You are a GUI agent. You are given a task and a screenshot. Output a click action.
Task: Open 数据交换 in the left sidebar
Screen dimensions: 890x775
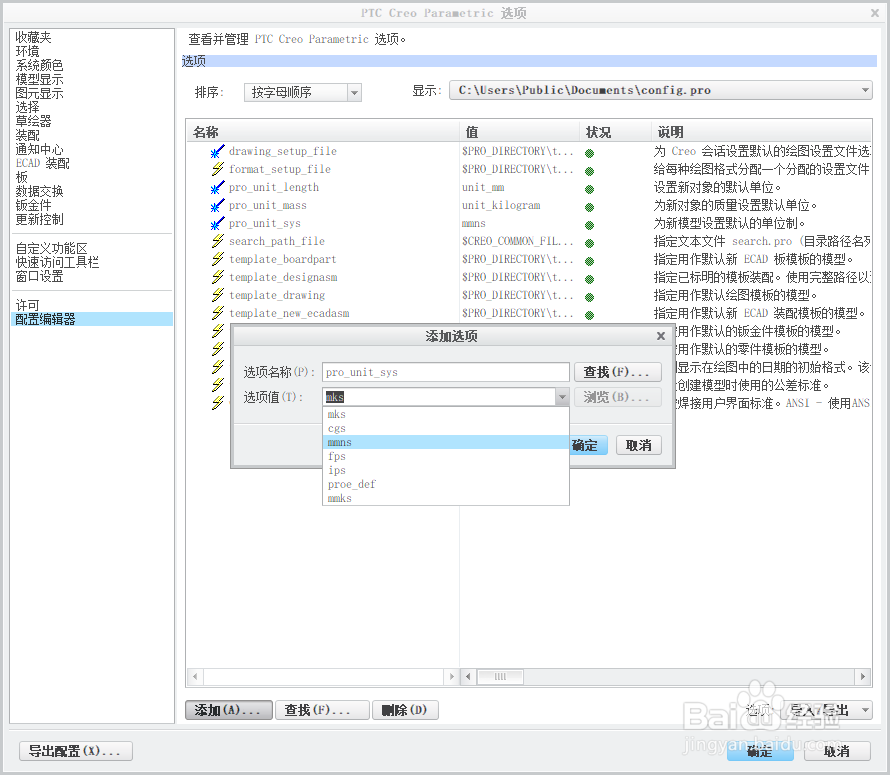coord(39,191)
